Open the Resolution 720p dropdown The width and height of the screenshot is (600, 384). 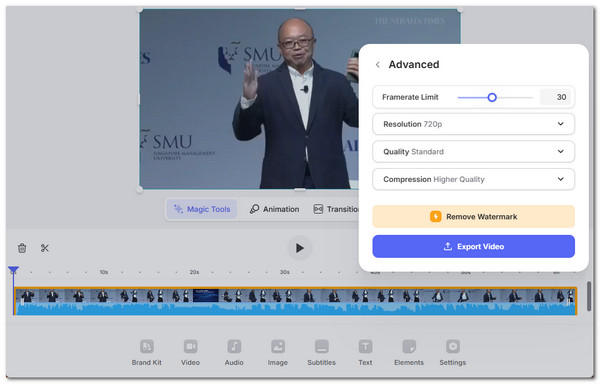pyautogui.click(x=473, y=124)
